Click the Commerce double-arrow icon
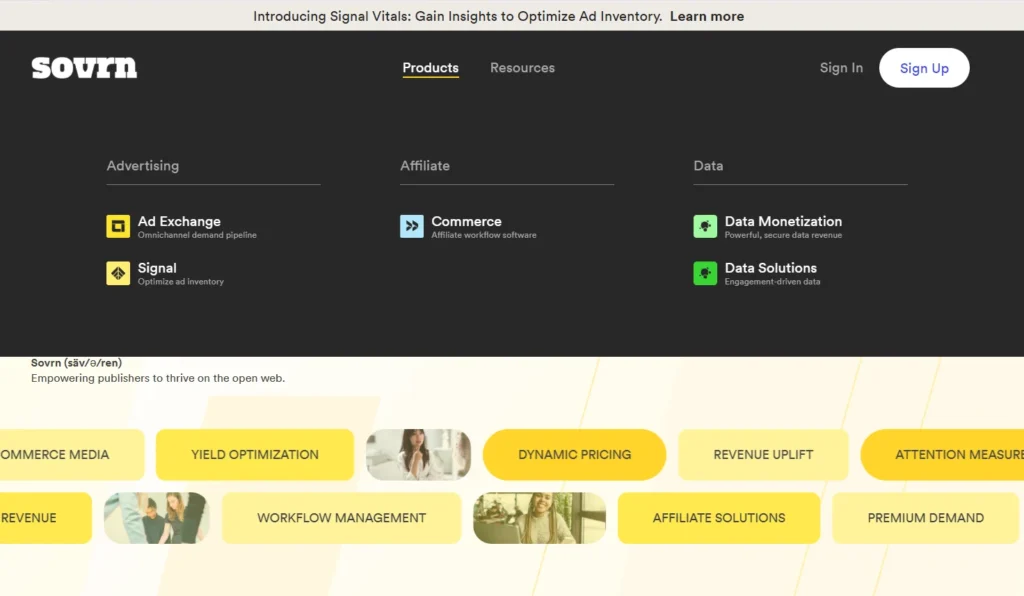This screenshot has height=596, width=1024. point(412,227)
